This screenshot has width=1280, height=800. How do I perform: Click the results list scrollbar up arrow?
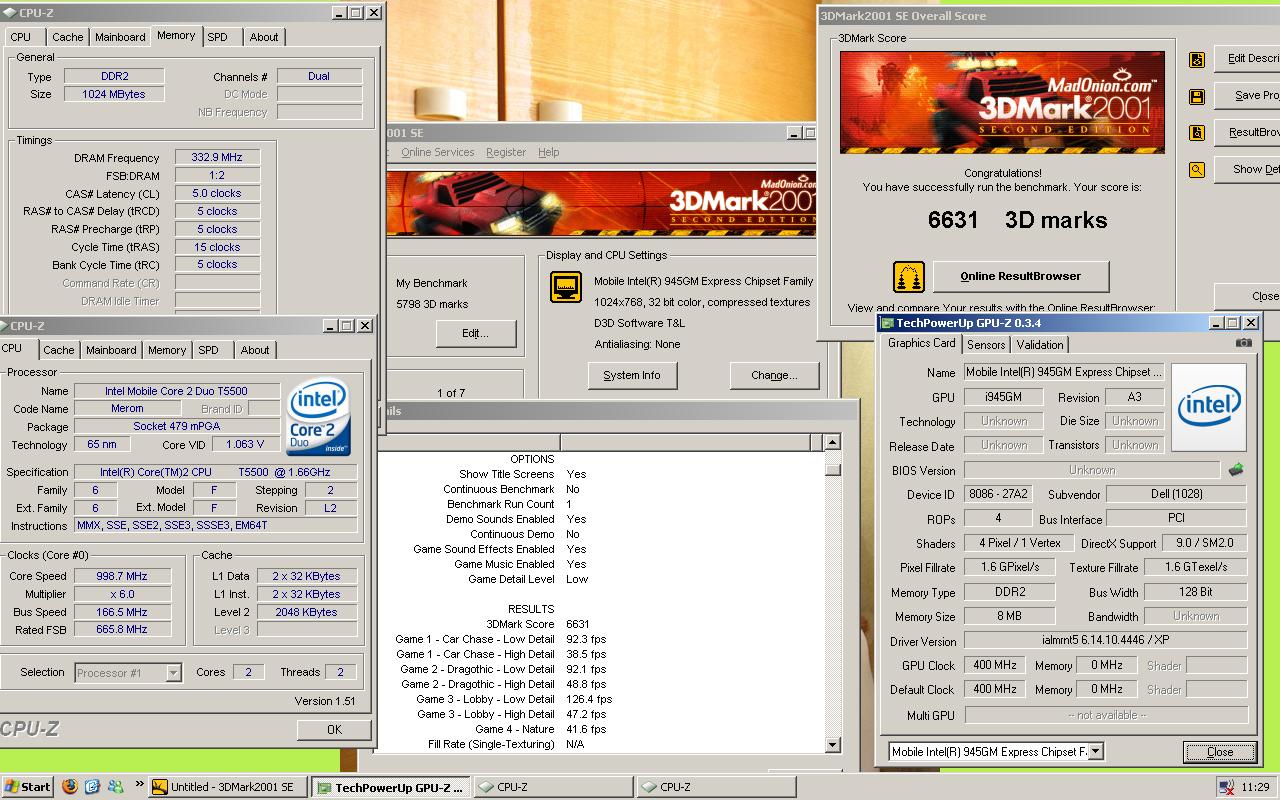832,442
